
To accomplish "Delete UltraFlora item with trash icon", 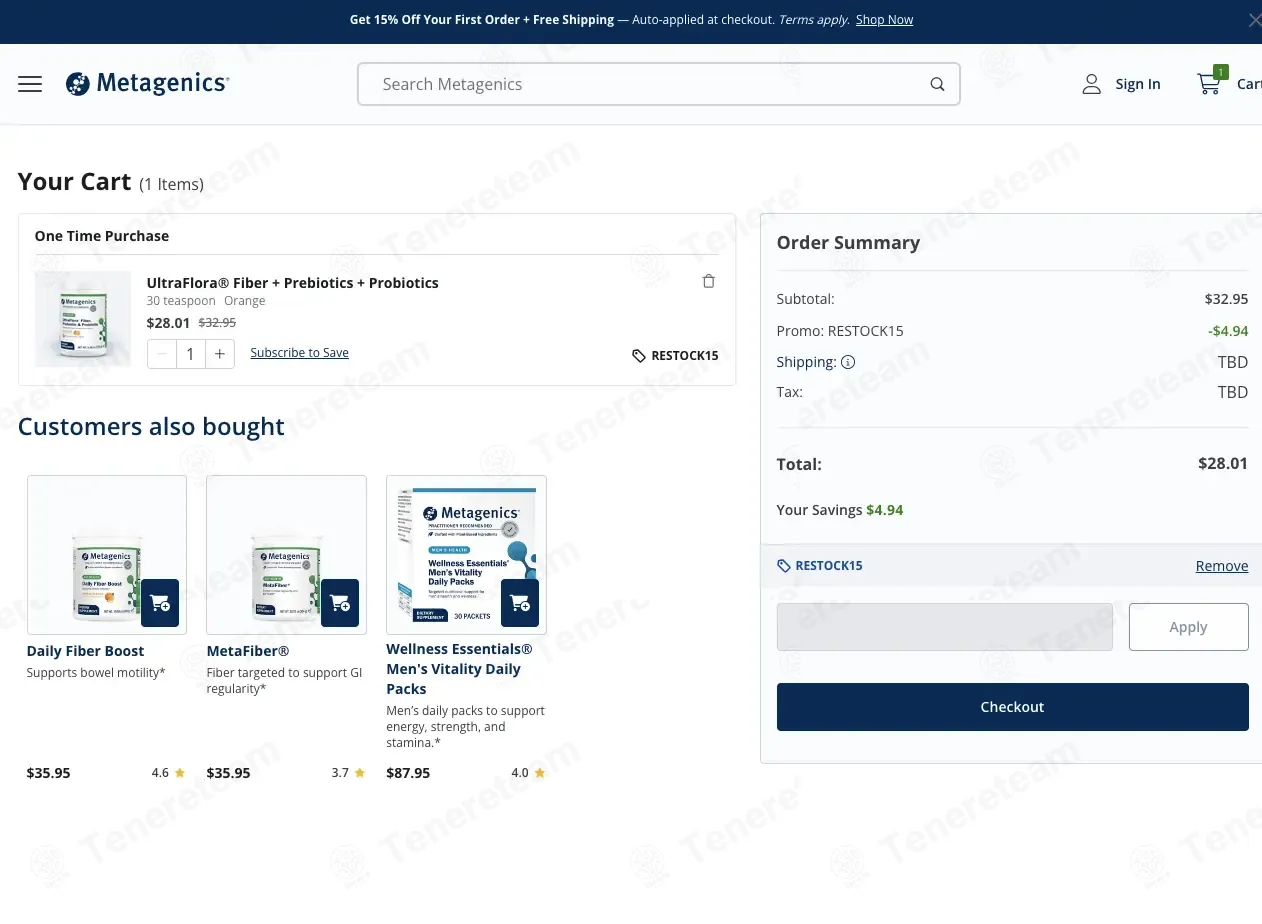I will (709, 281).
